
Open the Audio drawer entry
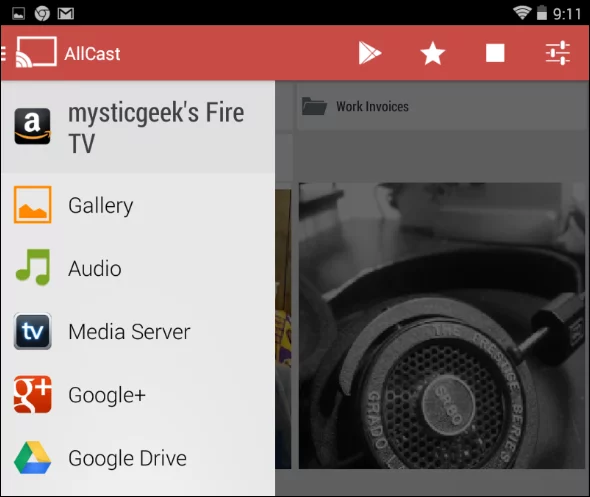click(x=138, y=268)
